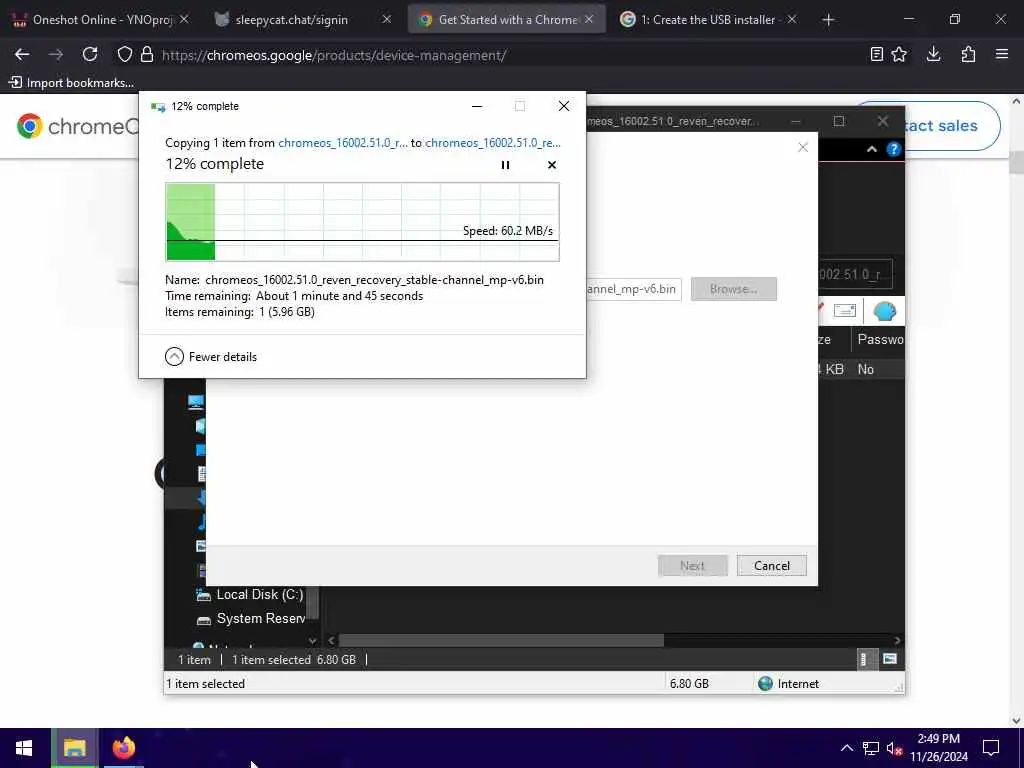Close the sleepycat.chat tab
This screenshot has width=1024, height=768.
387,20
